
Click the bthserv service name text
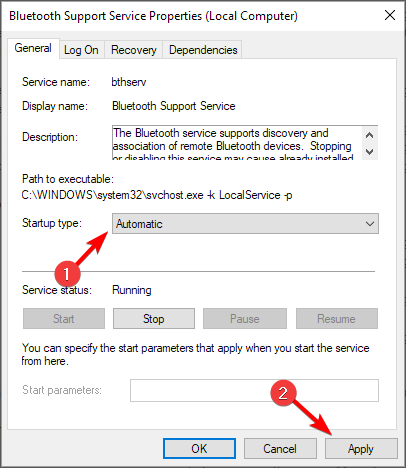coord(129,82)
